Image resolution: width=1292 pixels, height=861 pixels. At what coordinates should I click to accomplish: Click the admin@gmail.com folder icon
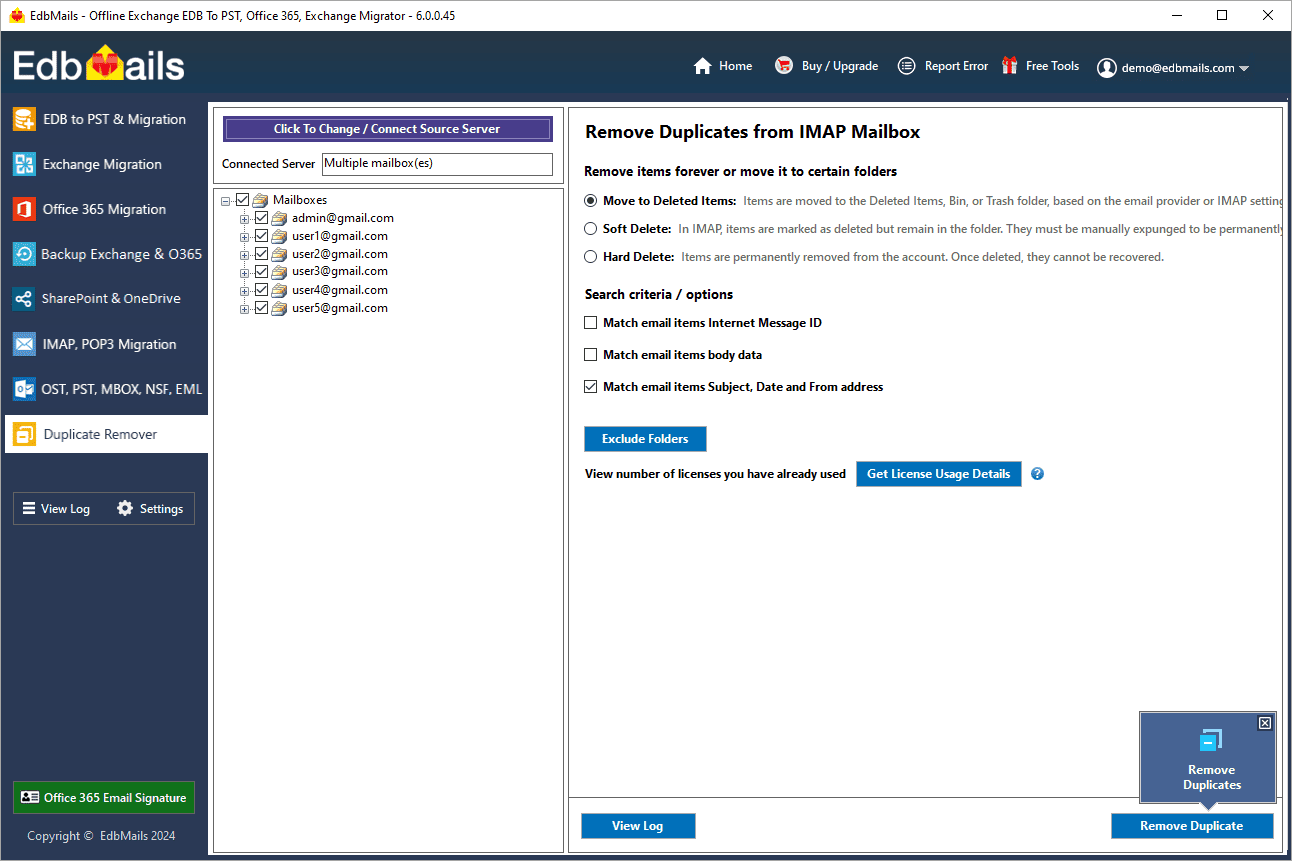click(x=279, y=218)
